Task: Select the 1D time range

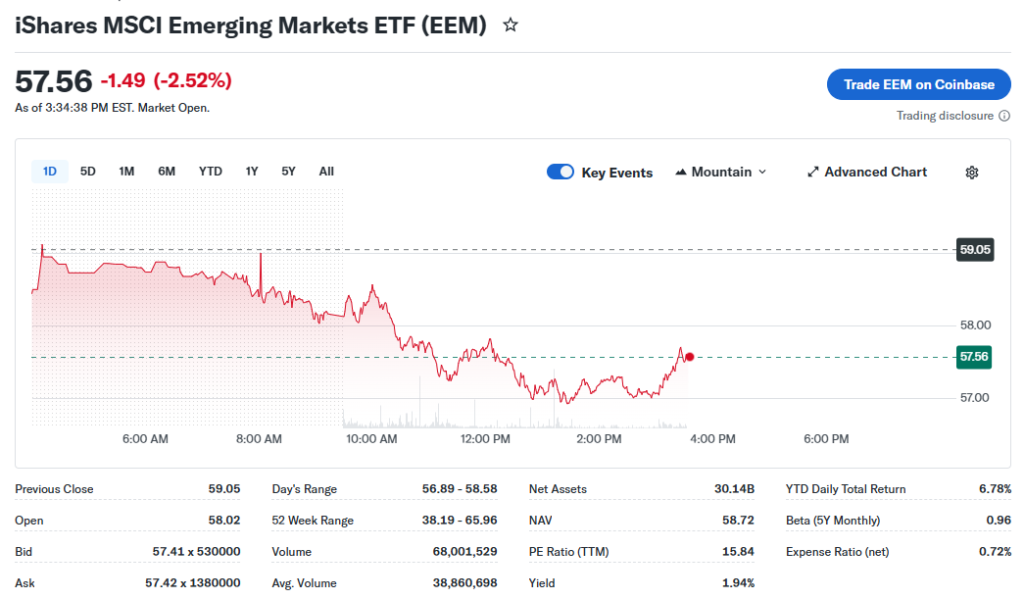Action: pos(50,171)
